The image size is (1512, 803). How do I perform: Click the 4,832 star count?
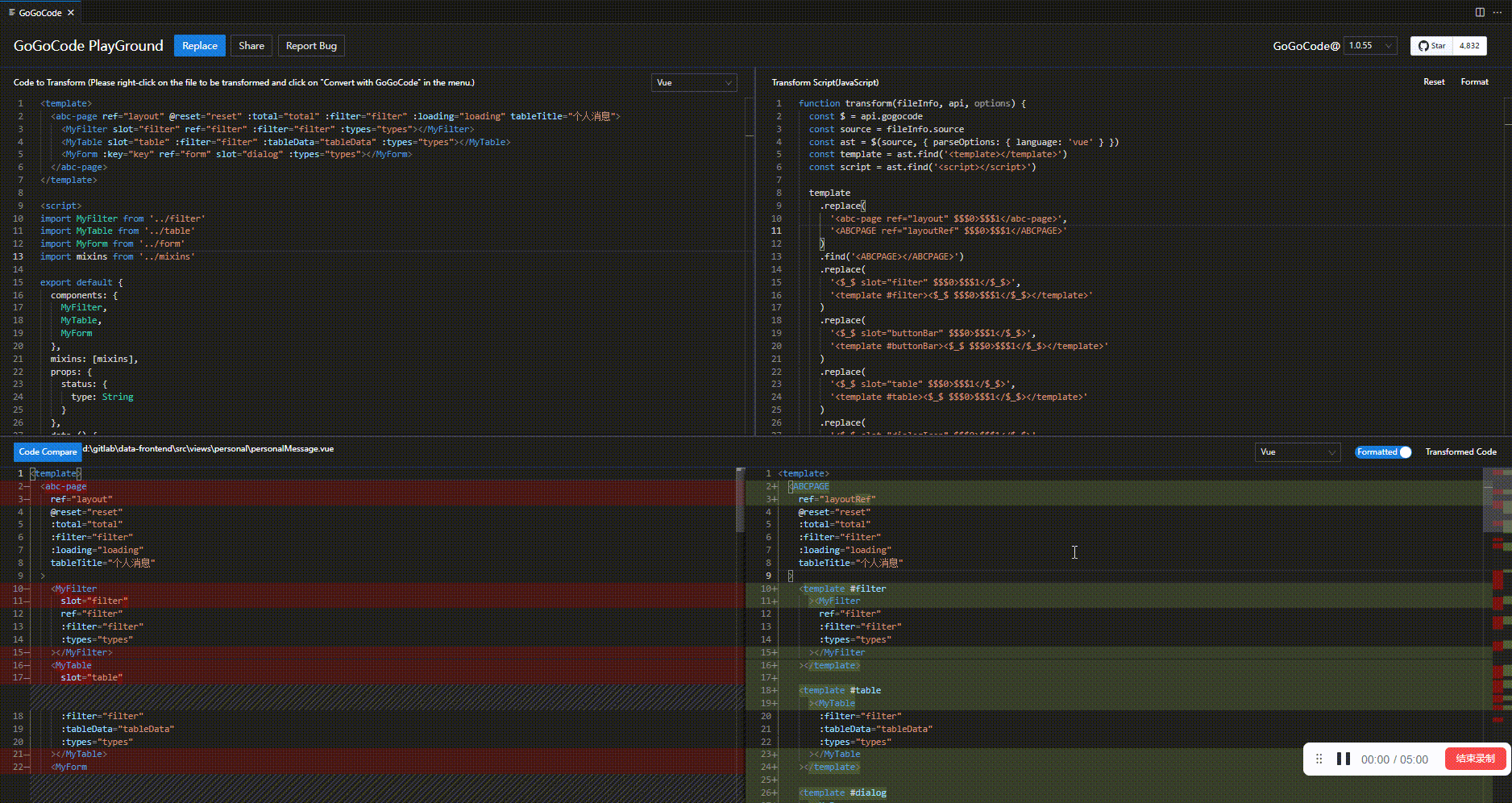pyautogui.click(x=1469, y=46)
